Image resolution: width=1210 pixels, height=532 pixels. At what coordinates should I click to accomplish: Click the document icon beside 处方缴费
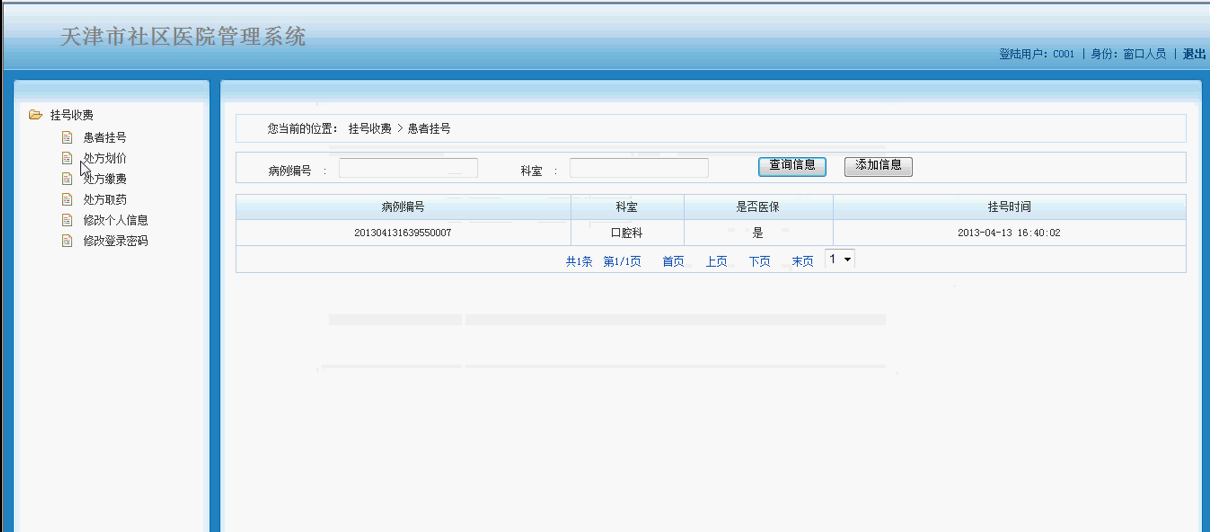pos(67,179)
